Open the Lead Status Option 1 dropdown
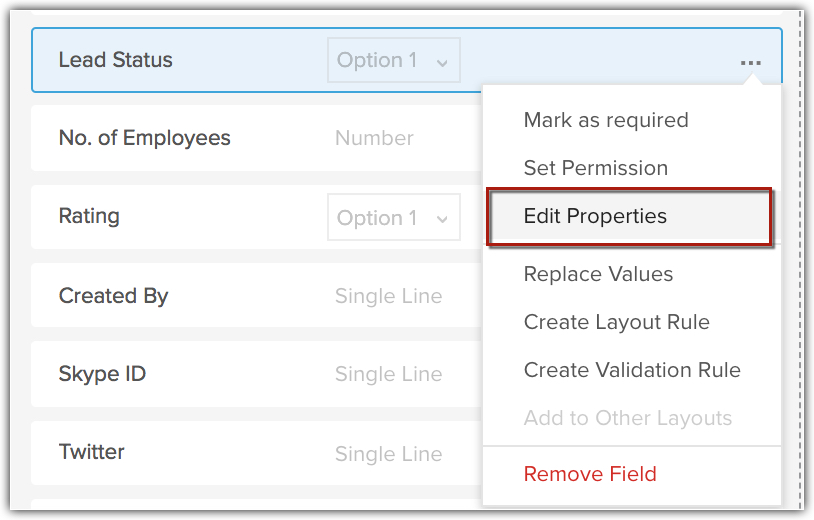This screenshot has width=814, height=520. click(x=393, y=60)
